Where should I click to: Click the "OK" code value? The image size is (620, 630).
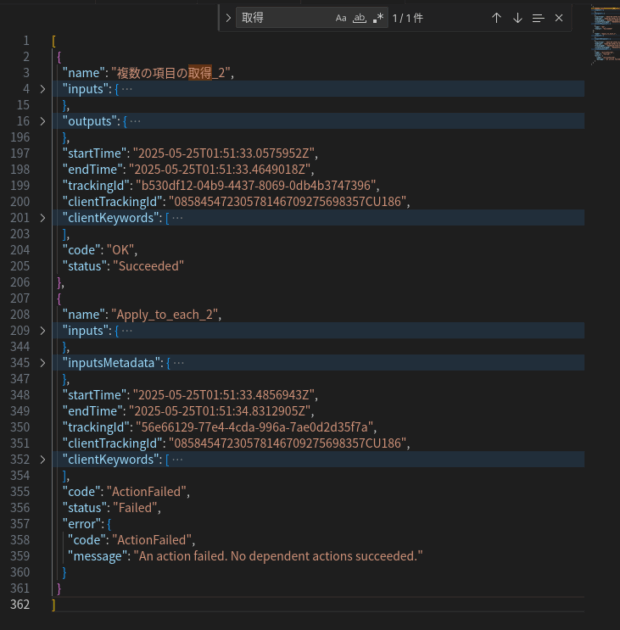(x=120, y=250)
